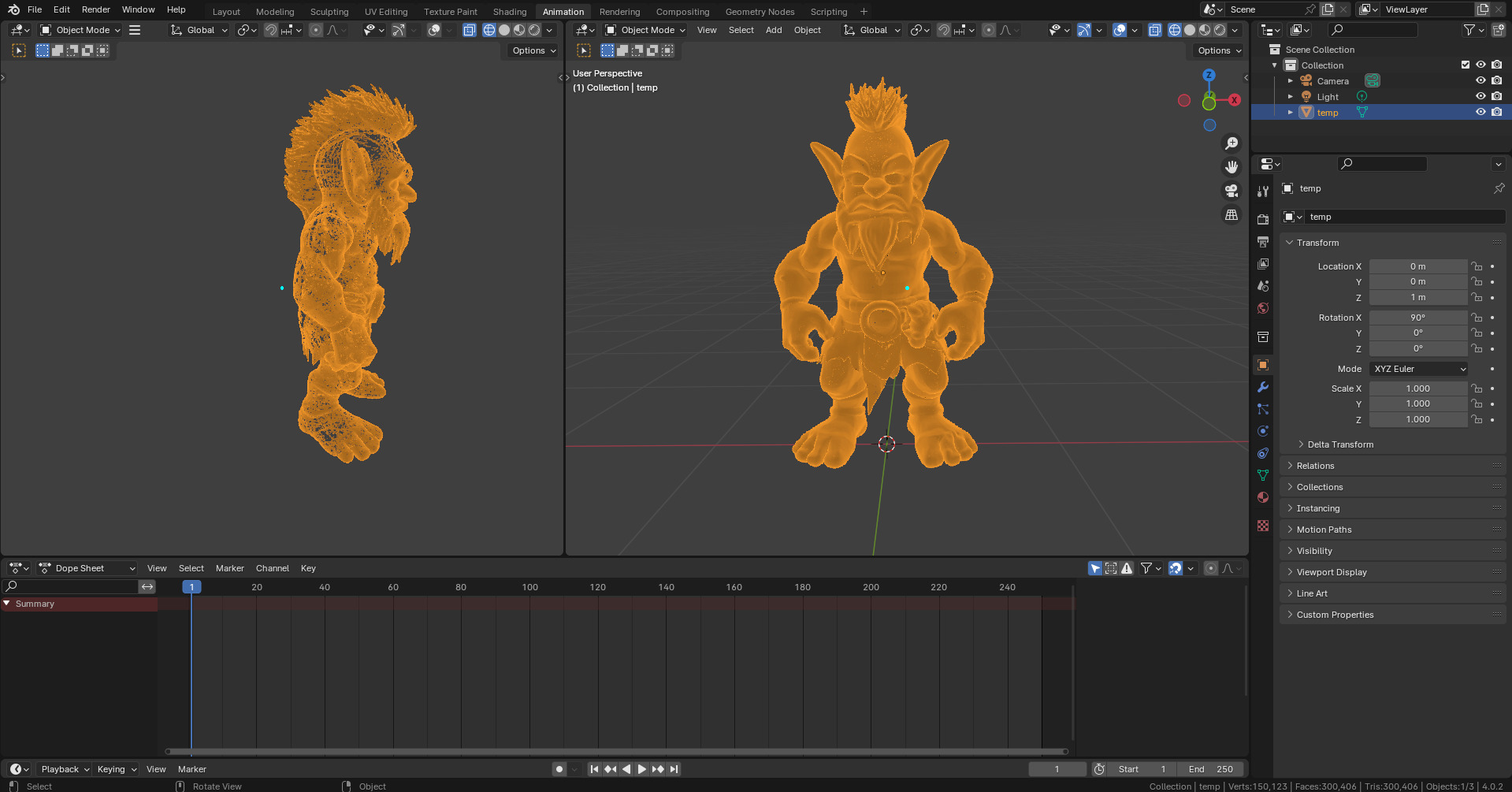Jump to the last frame of playback
Viewport: 1512px width, 792px height.
[674, 769]
